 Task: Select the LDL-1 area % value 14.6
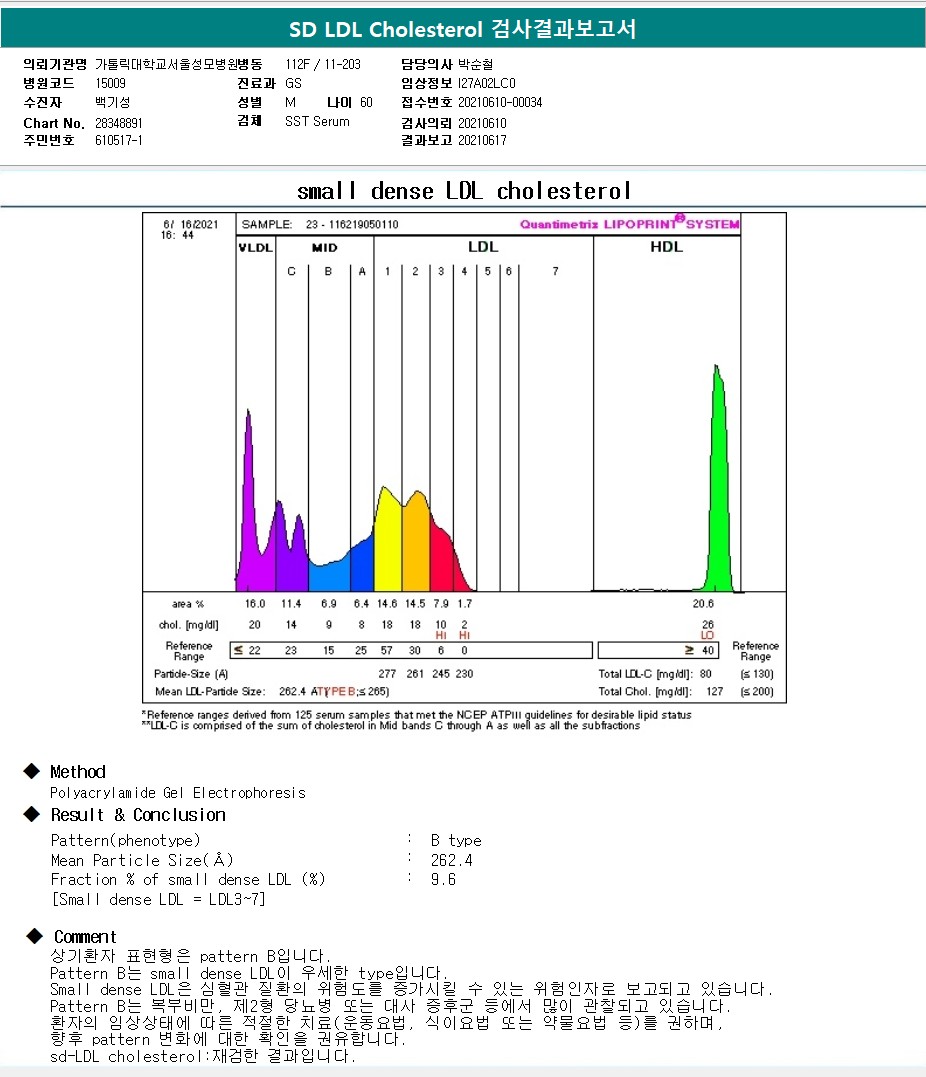pyautogui.click(x=387, y=604)
